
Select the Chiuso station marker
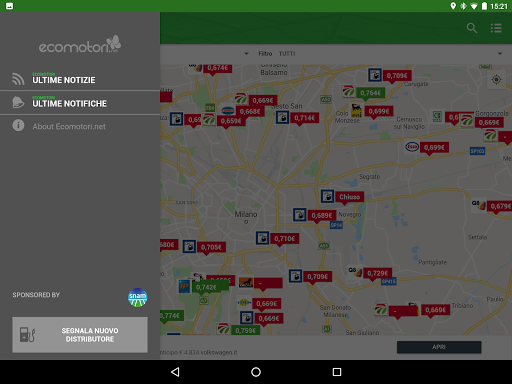[349, 197]
